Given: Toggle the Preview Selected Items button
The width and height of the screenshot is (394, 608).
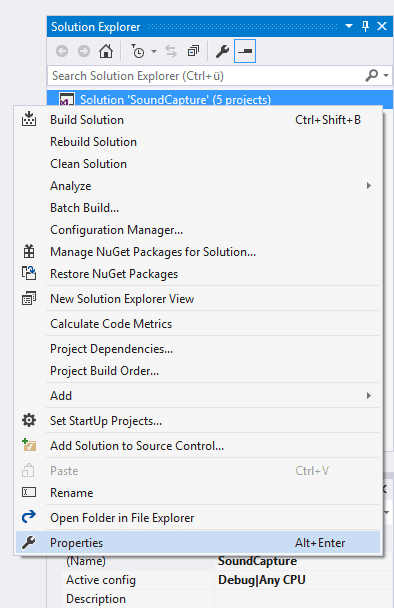Looking at the screenshot, I should coord(245,51).
